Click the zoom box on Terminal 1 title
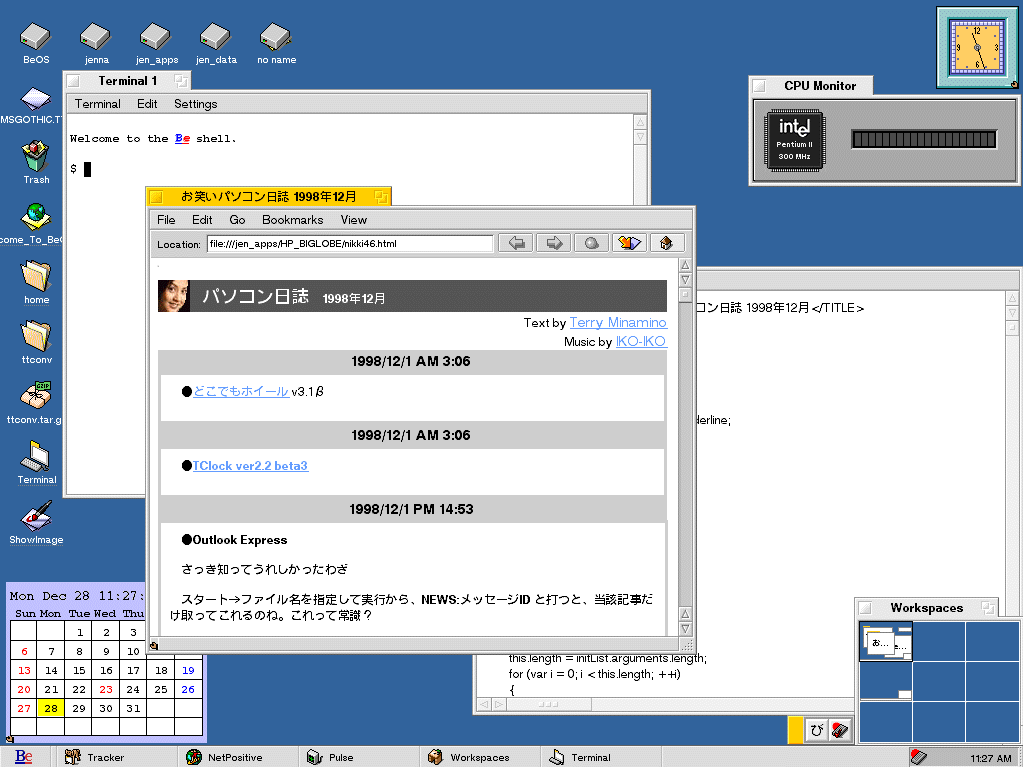This screenshot has width=1024, height=768. [180, 81]
